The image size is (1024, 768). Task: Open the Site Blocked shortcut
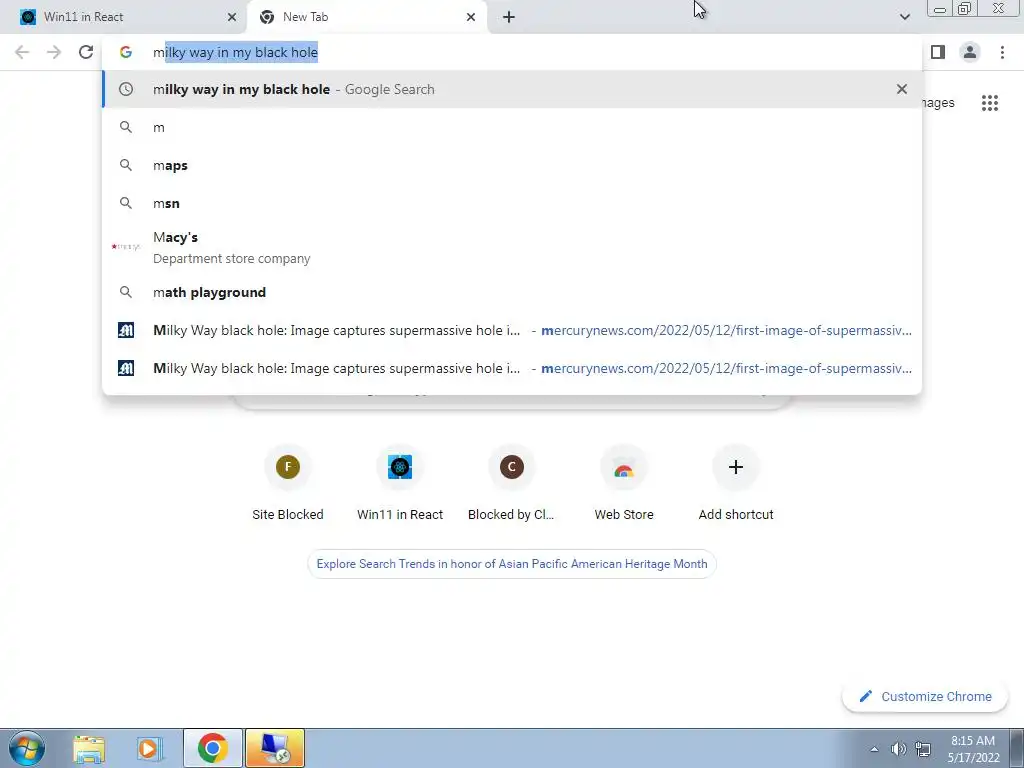pyautogui.click(x=288, y=483)
